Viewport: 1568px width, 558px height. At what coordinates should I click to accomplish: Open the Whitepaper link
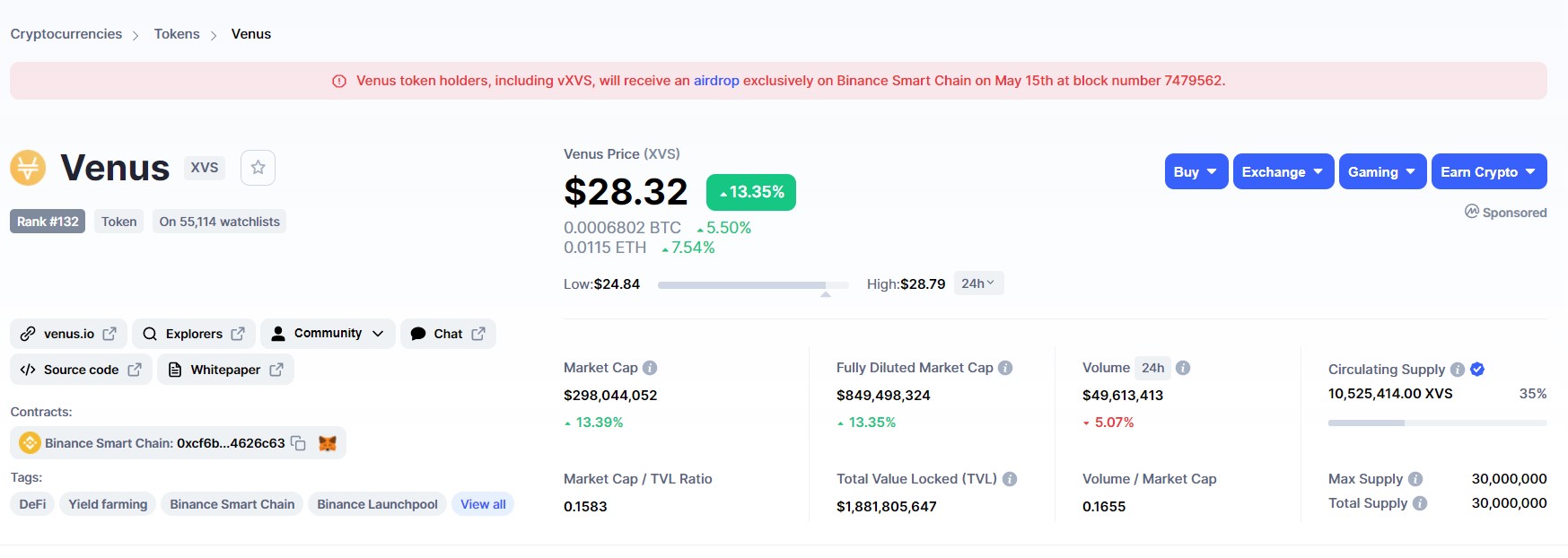click(225, 370)
